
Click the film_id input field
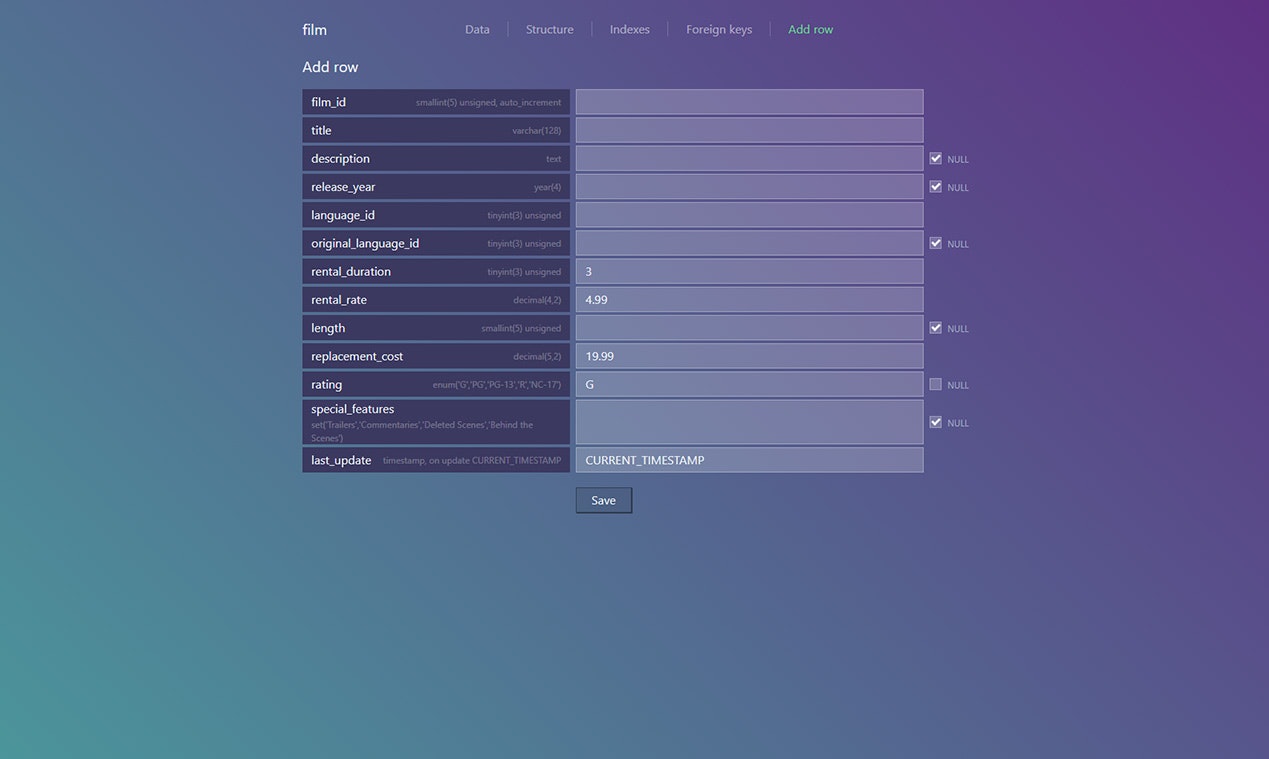[x=749, y=102]
